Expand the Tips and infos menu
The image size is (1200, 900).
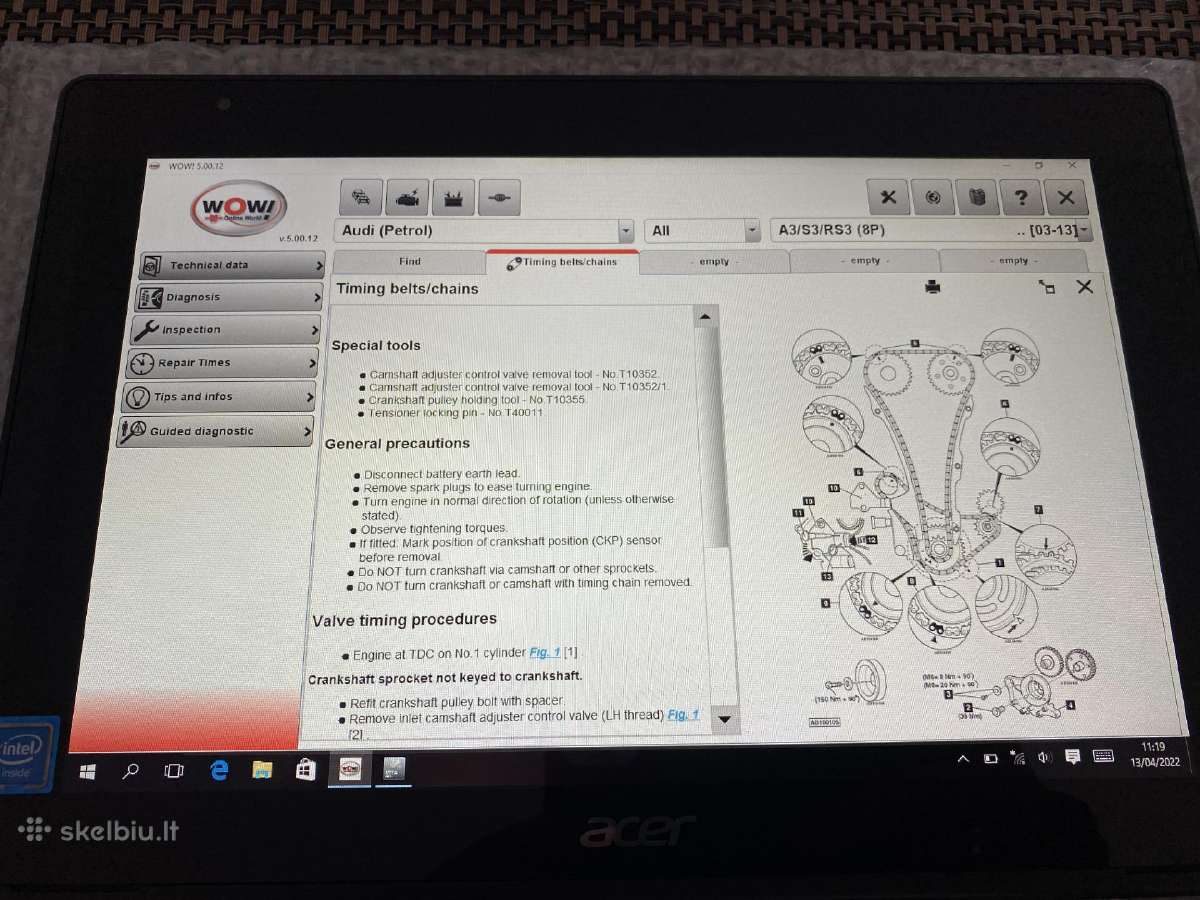point(218,397)
